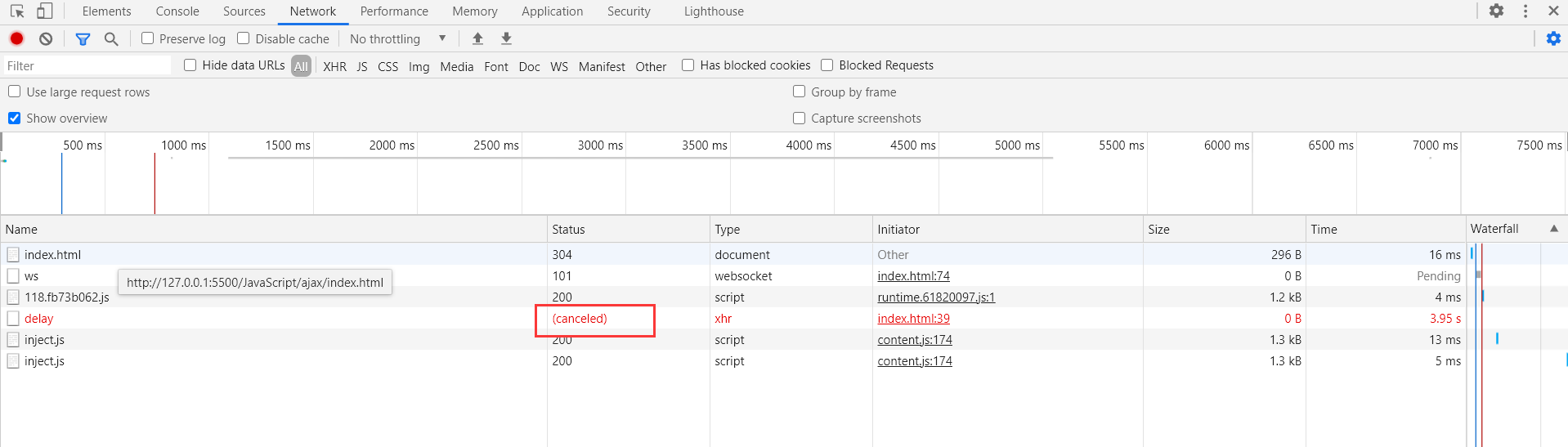
Task: Click the import HAR upload arrow
Action: (x=478, y=38)
